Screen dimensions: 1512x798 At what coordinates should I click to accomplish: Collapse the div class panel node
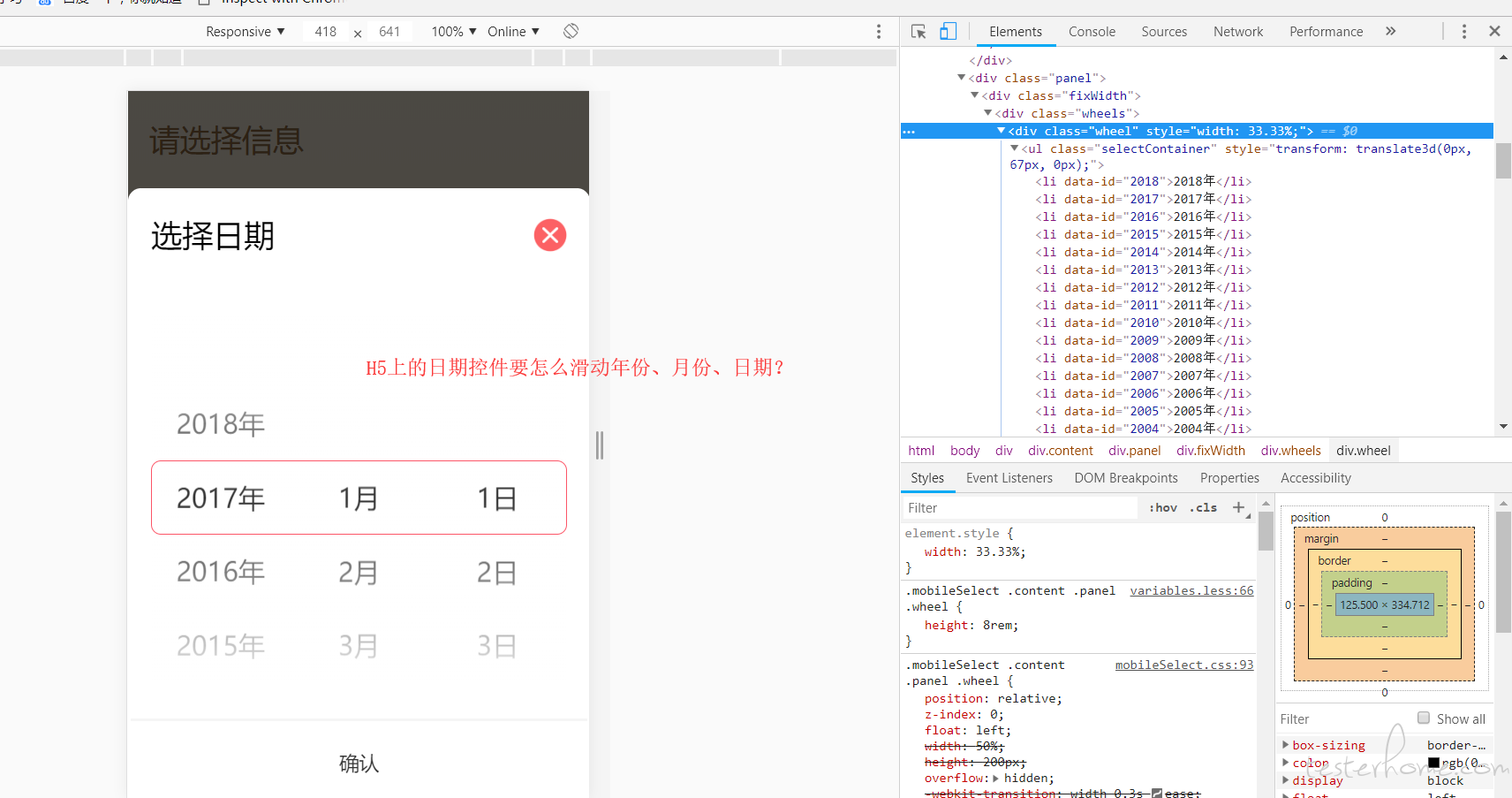pyautogui.click(x=962, y=78)
